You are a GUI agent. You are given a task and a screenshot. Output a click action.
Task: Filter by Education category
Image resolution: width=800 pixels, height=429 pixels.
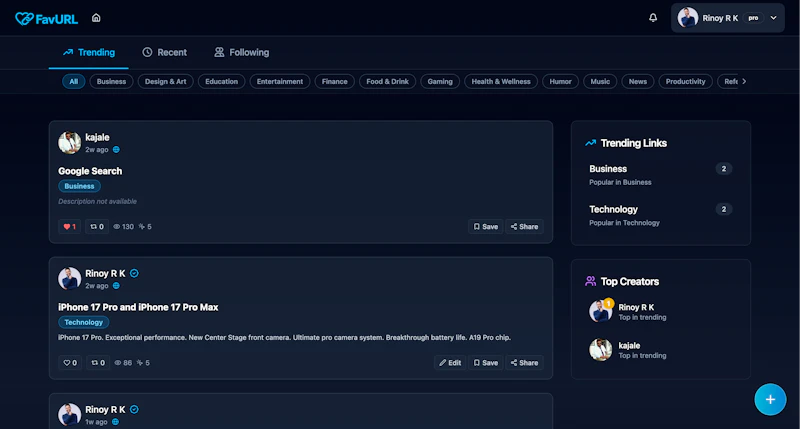221,82
